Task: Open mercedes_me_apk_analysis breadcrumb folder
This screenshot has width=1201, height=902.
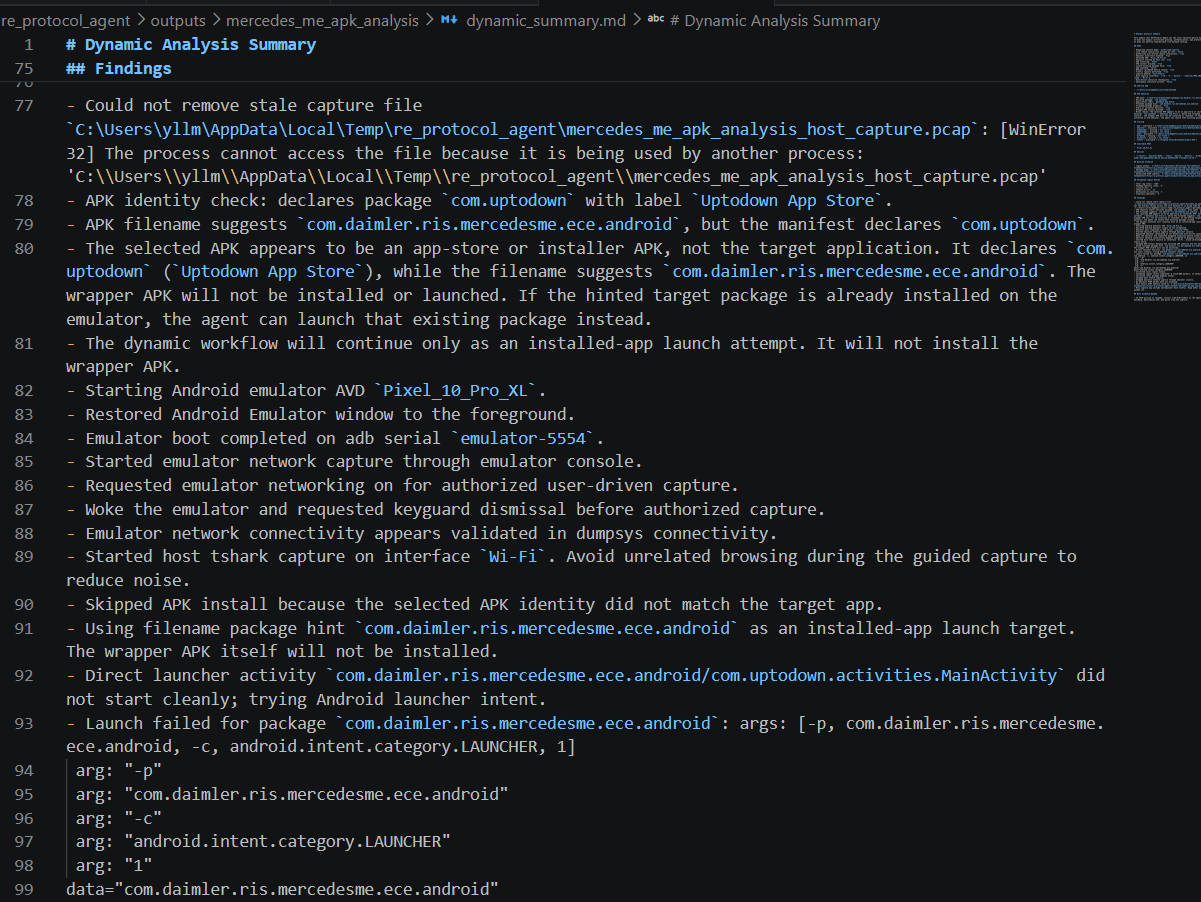Action: 322,20
